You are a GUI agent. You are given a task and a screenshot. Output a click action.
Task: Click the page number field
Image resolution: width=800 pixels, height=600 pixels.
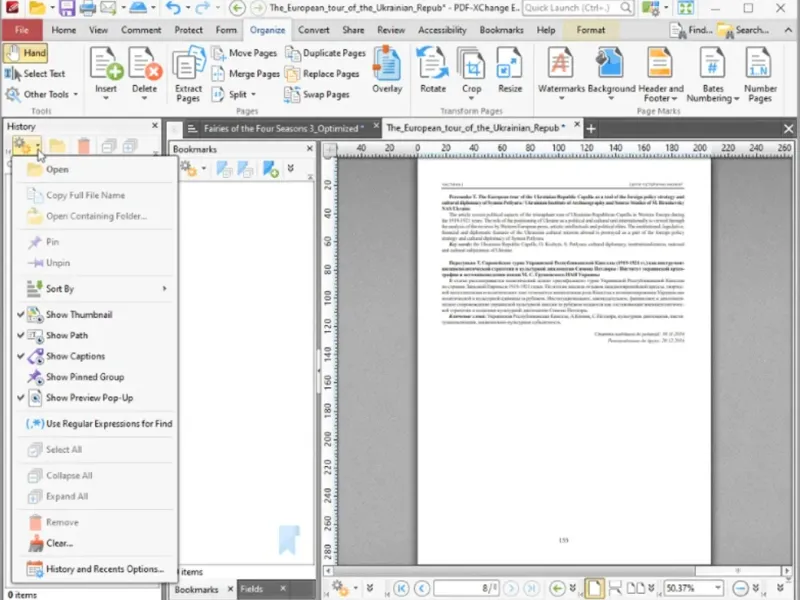(467, 588)
